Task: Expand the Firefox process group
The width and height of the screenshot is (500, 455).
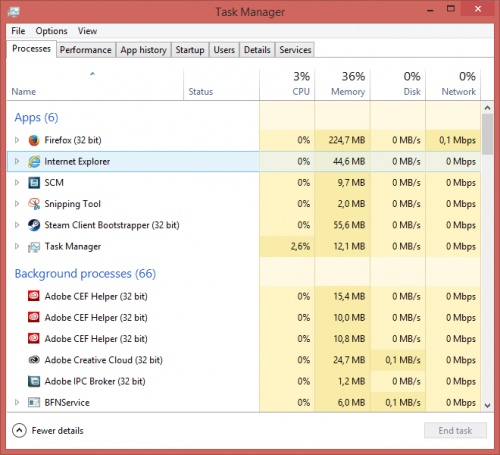Action: coord(17,140)
